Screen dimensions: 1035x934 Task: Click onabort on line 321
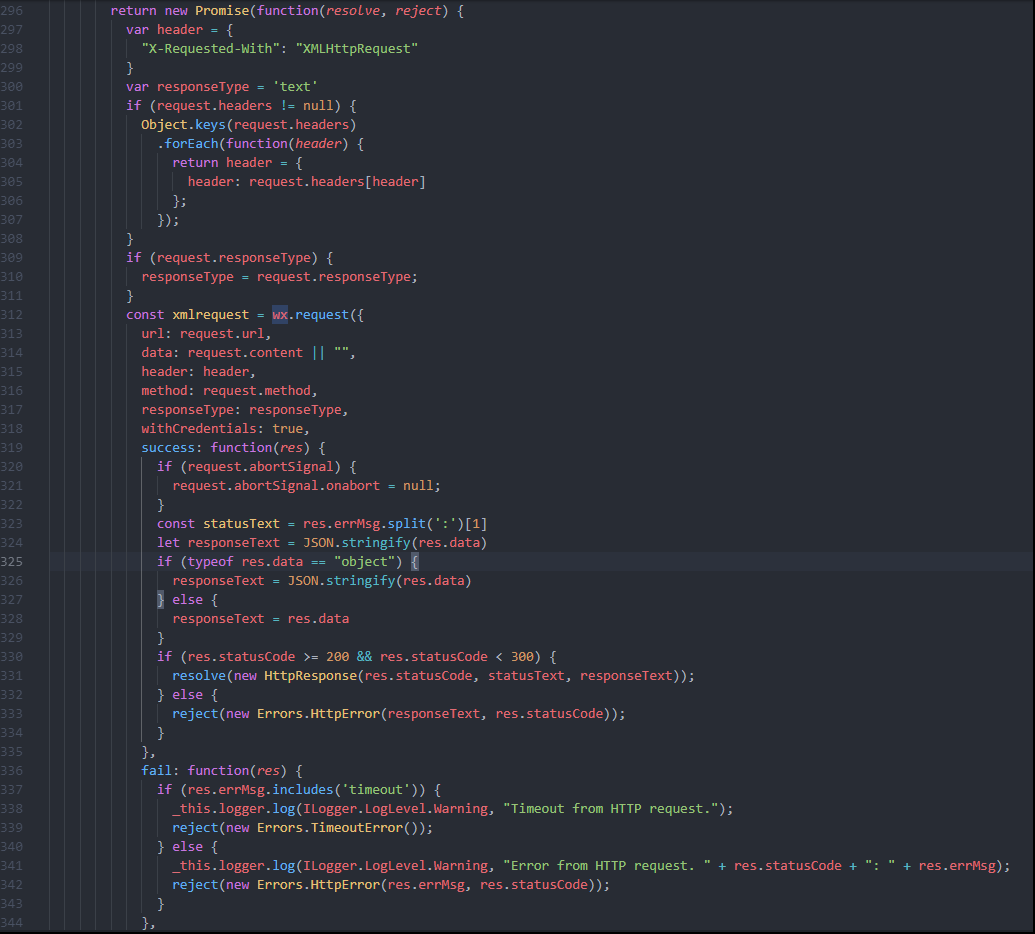(353, 486)
